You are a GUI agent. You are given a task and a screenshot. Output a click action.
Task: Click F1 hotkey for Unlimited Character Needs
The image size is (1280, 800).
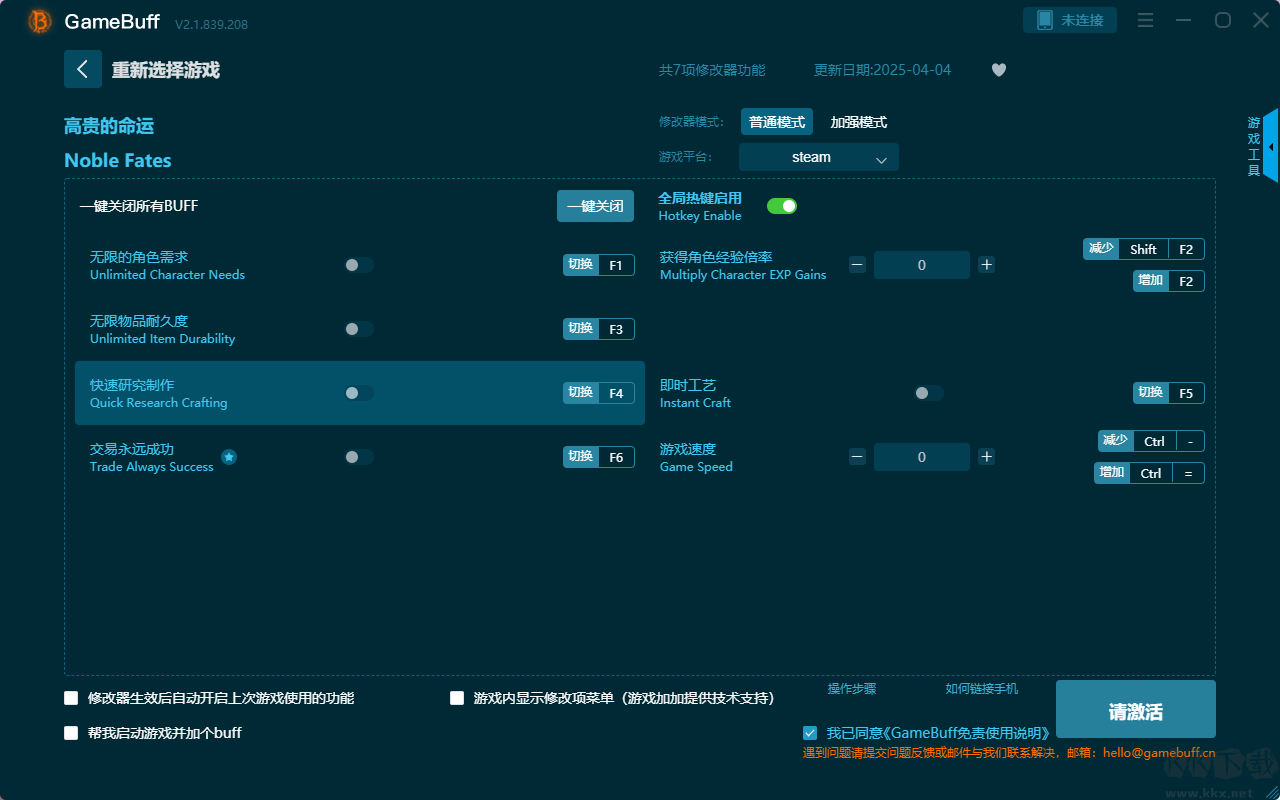tap(599, 265)
